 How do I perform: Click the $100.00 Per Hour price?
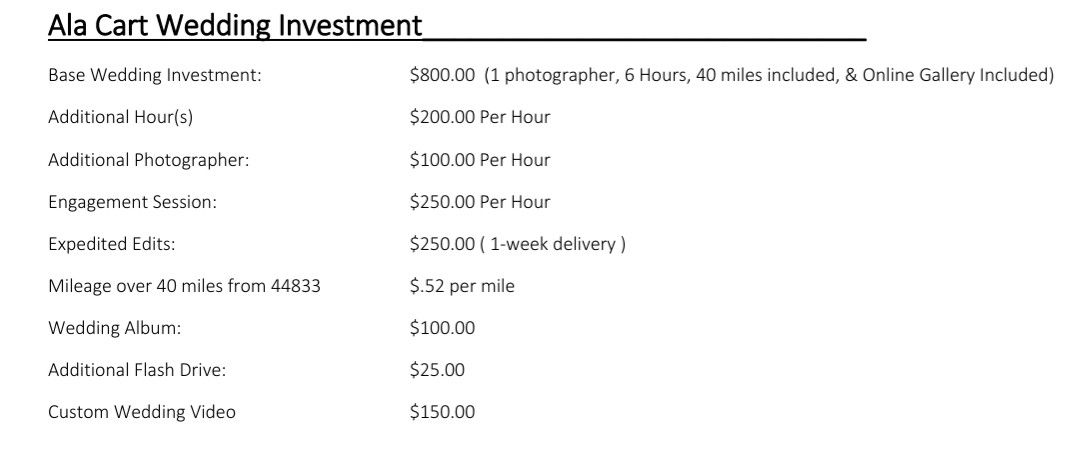click(480, 160)
